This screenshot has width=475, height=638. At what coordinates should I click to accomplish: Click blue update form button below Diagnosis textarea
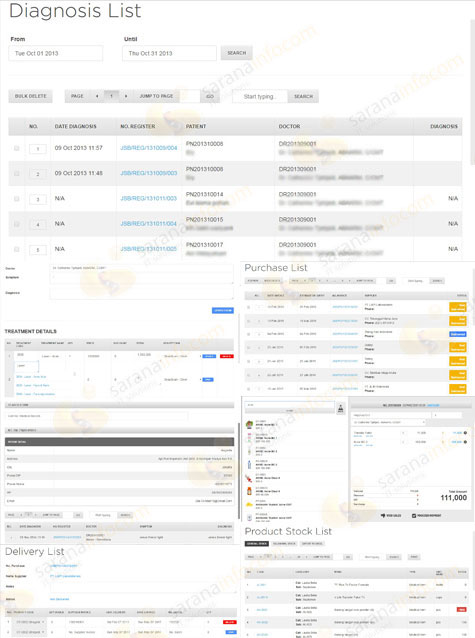coord(223,310)
